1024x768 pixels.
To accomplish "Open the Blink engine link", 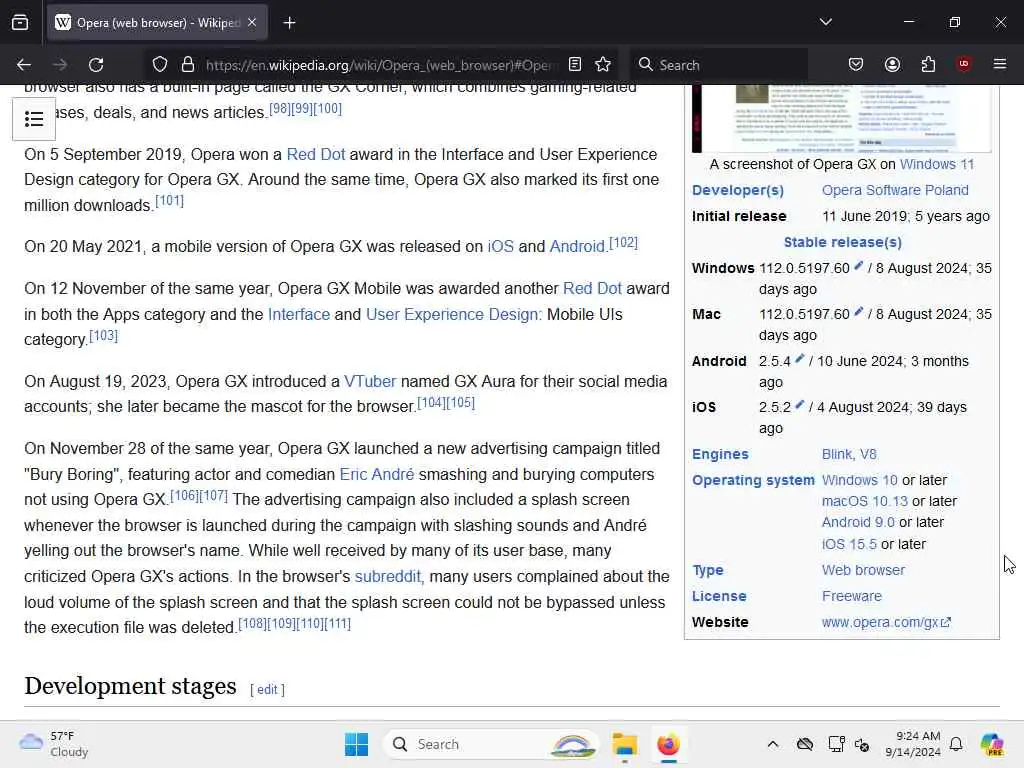I will (837, 454).
